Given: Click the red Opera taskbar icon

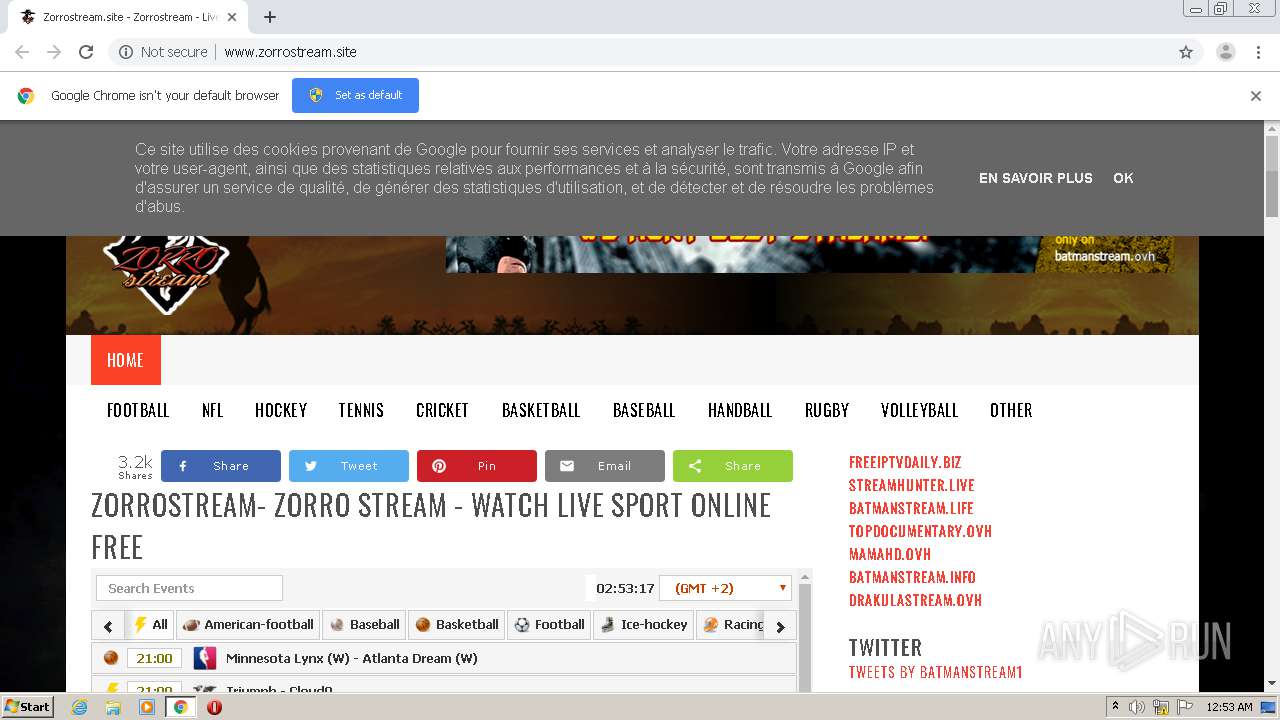Looking at the screenshot, I should [x=214, y=706].
